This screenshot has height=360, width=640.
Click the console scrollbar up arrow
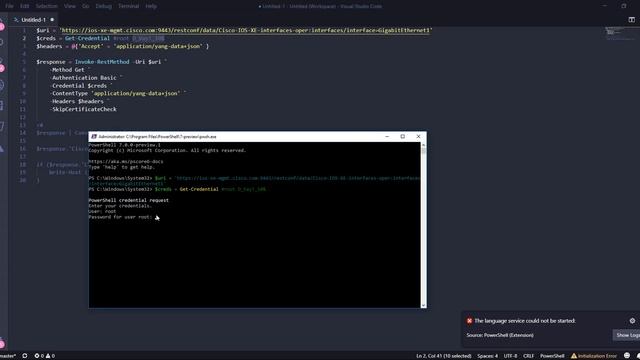pyautogui.click(x=423, y=145)
